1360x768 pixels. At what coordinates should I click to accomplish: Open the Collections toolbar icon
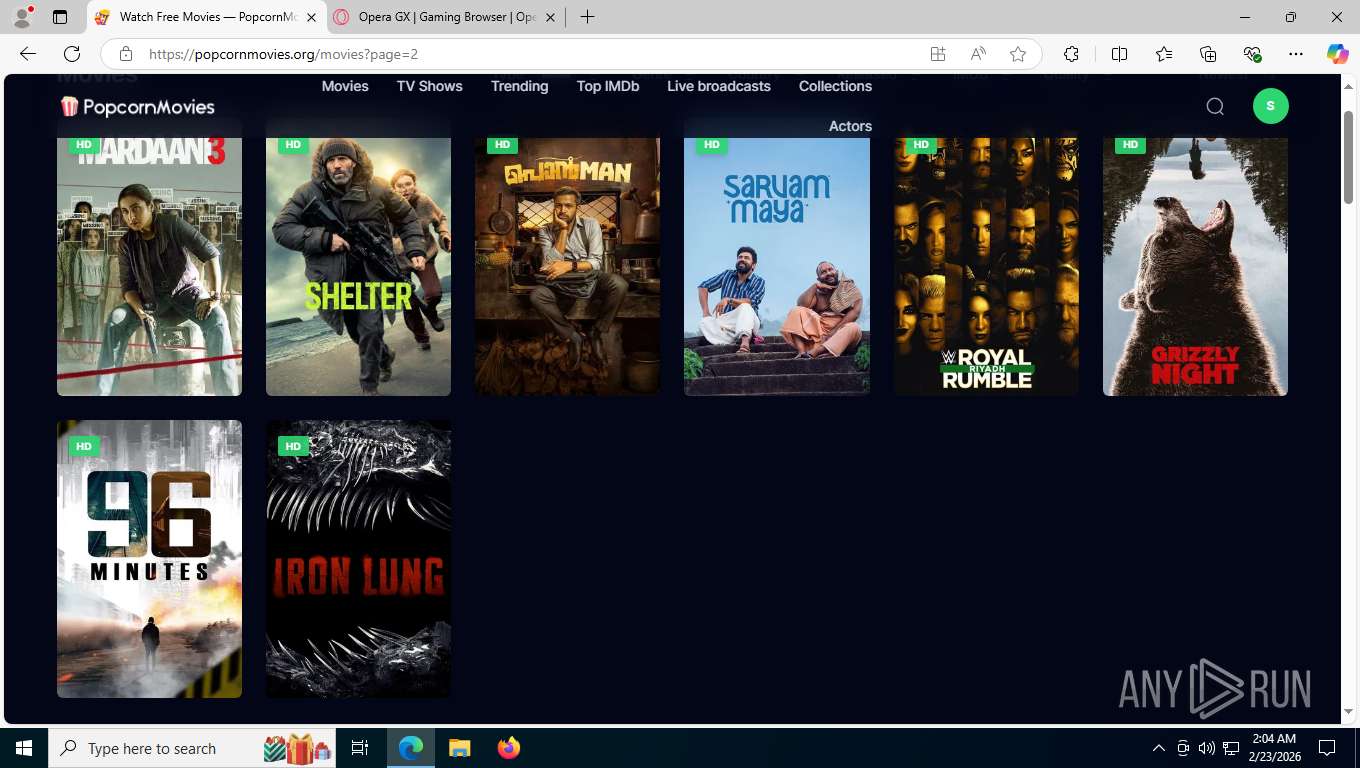[x=1208, y=54]
